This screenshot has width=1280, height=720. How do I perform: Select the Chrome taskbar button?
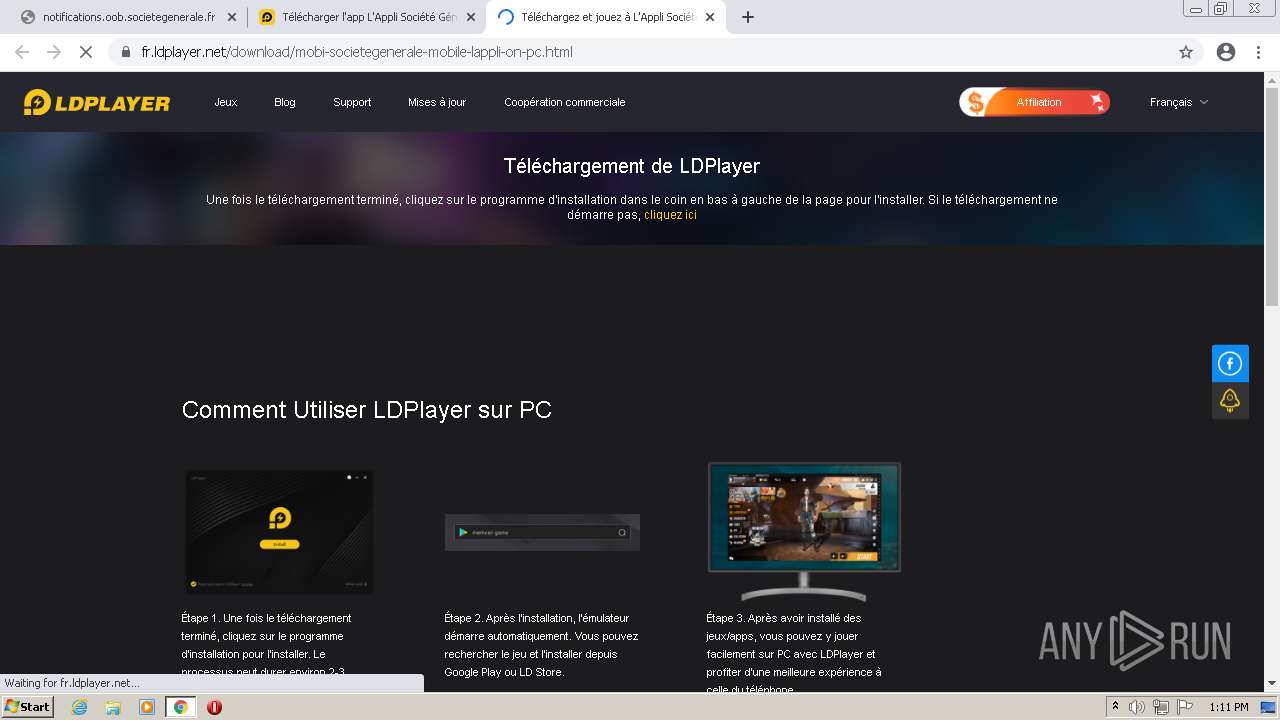(181, 707)
